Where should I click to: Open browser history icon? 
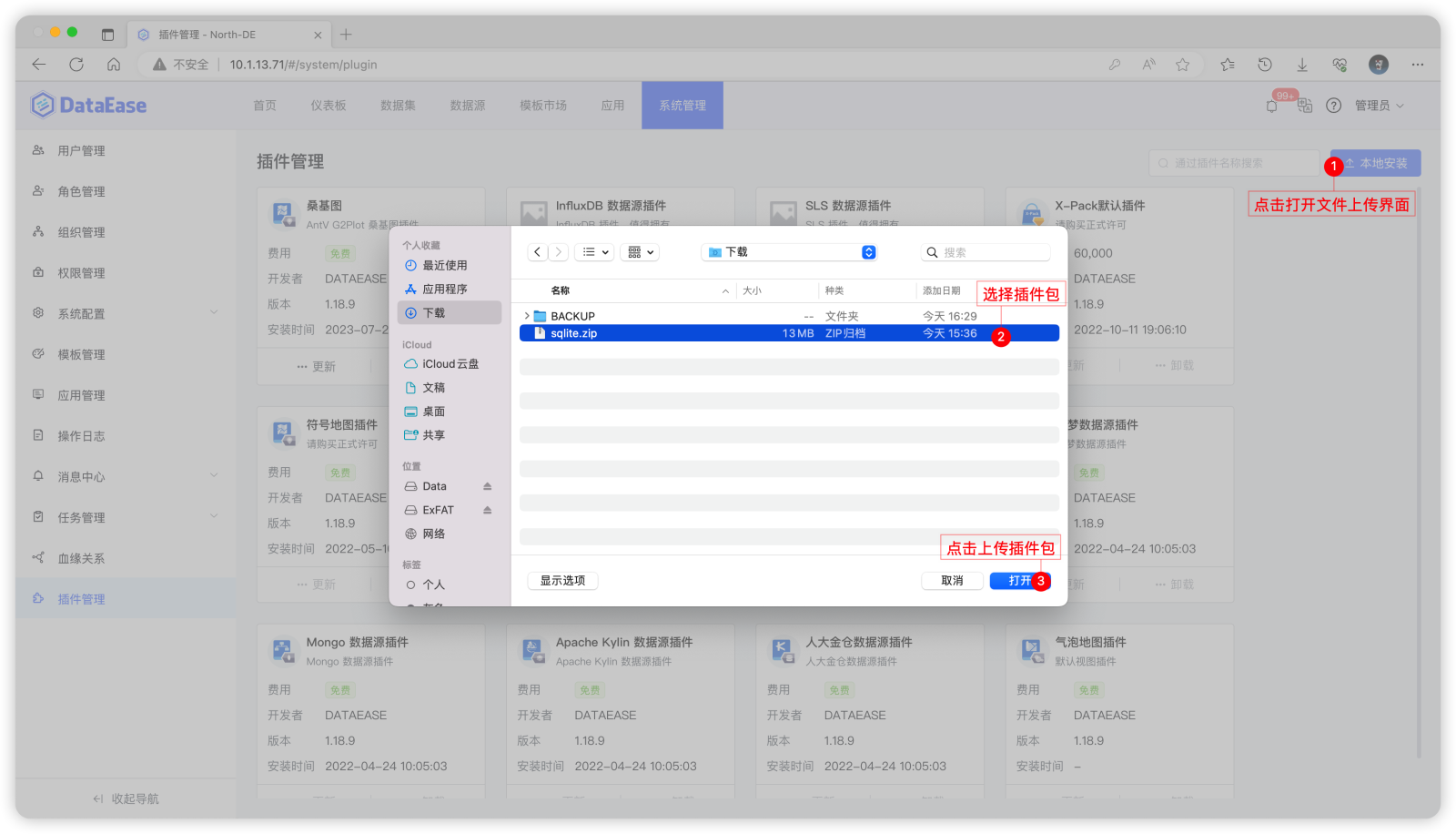1265,65
